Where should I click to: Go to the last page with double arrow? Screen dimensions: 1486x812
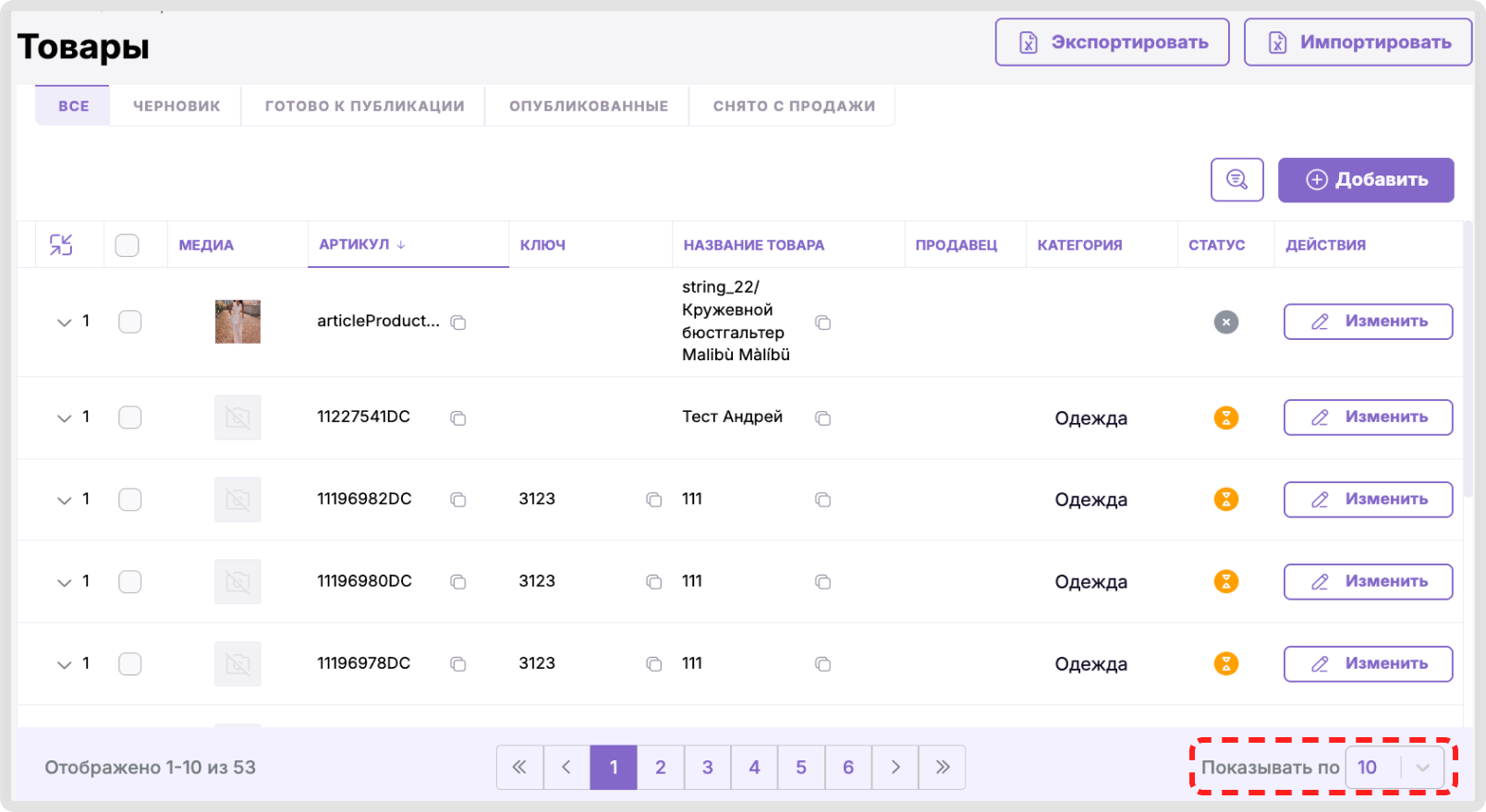[943, 768]
